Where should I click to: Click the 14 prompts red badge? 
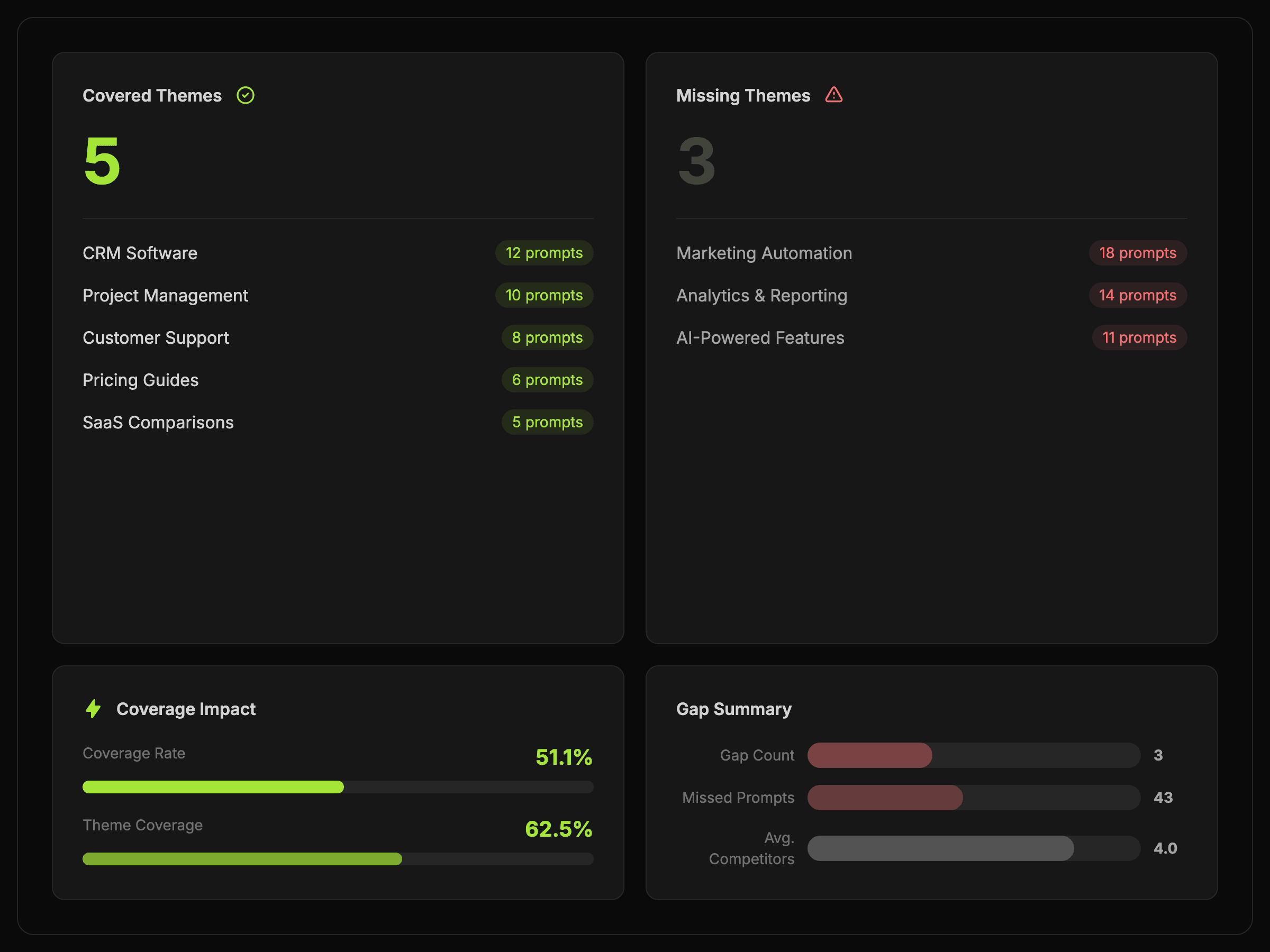pyautogui.click(x=1137, y=296)
